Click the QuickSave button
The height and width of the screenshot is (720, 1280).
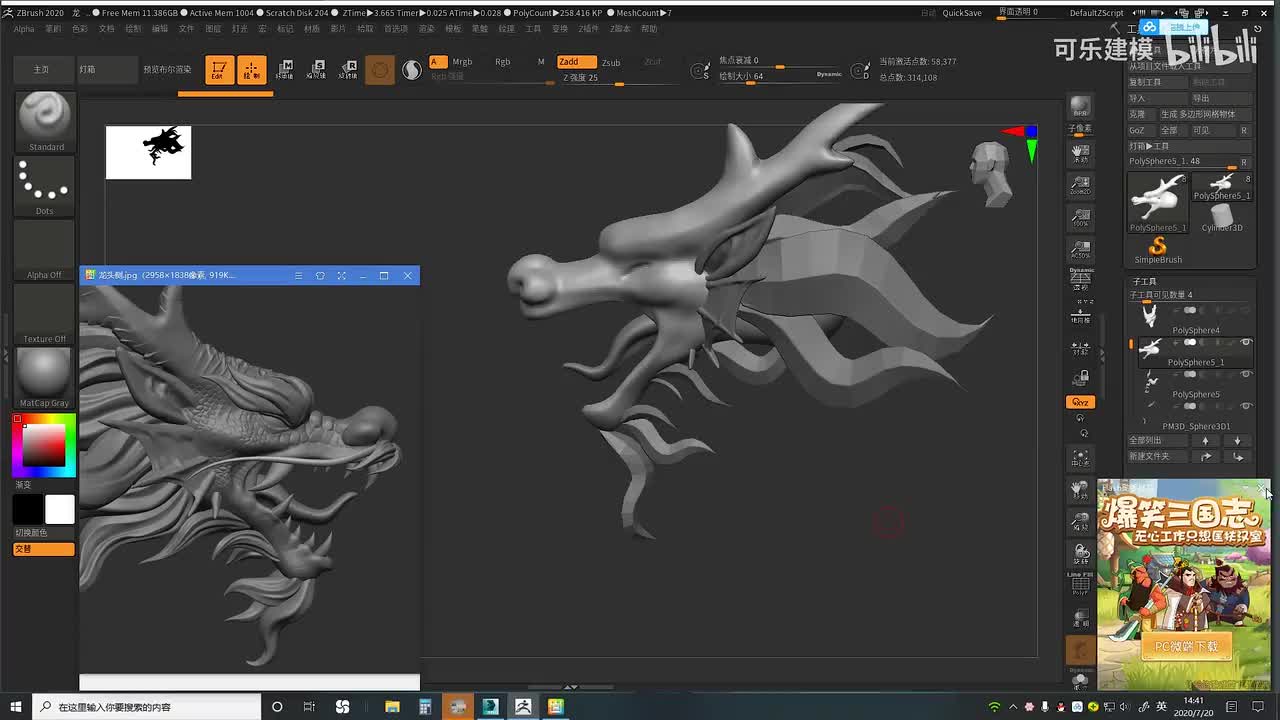(962, 13)
